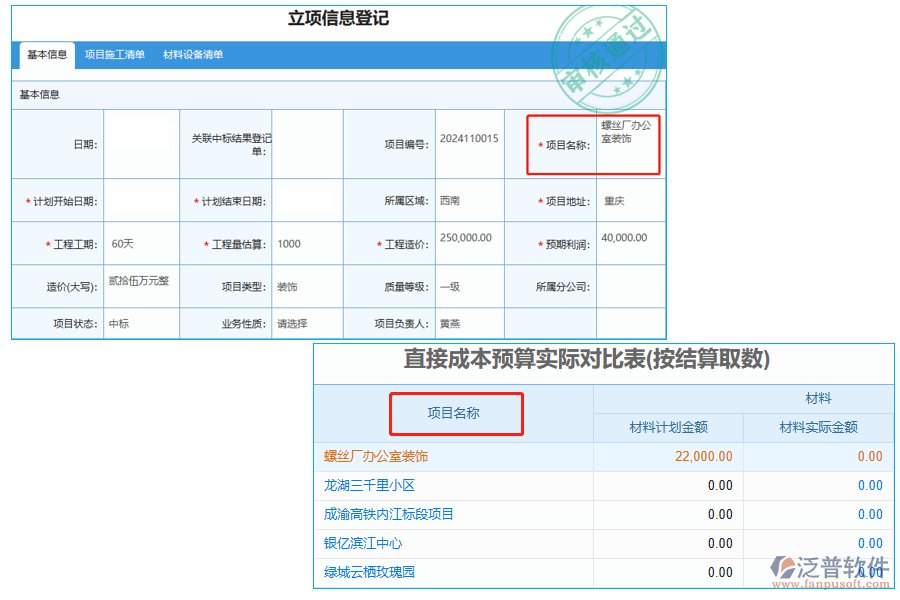900x600 pixels.
Task: Click the 关联中标结果登记单 field
Action: pyautogui.click(x=307, y=144)
